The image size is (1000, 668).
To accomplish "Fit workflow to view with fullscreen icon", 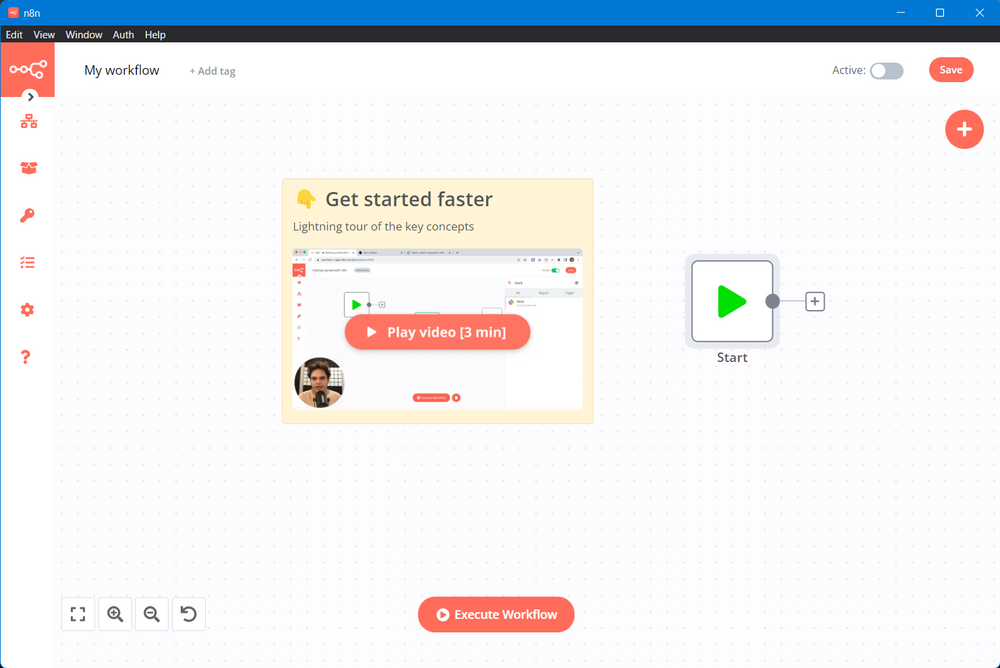I will click(78, 614).
